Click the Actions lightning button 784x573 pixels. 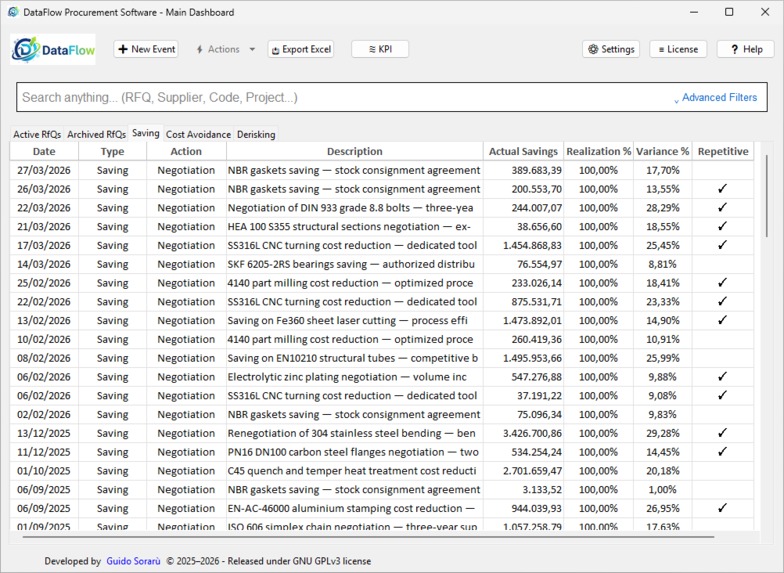pyautogui.click(x=218, y=49)
